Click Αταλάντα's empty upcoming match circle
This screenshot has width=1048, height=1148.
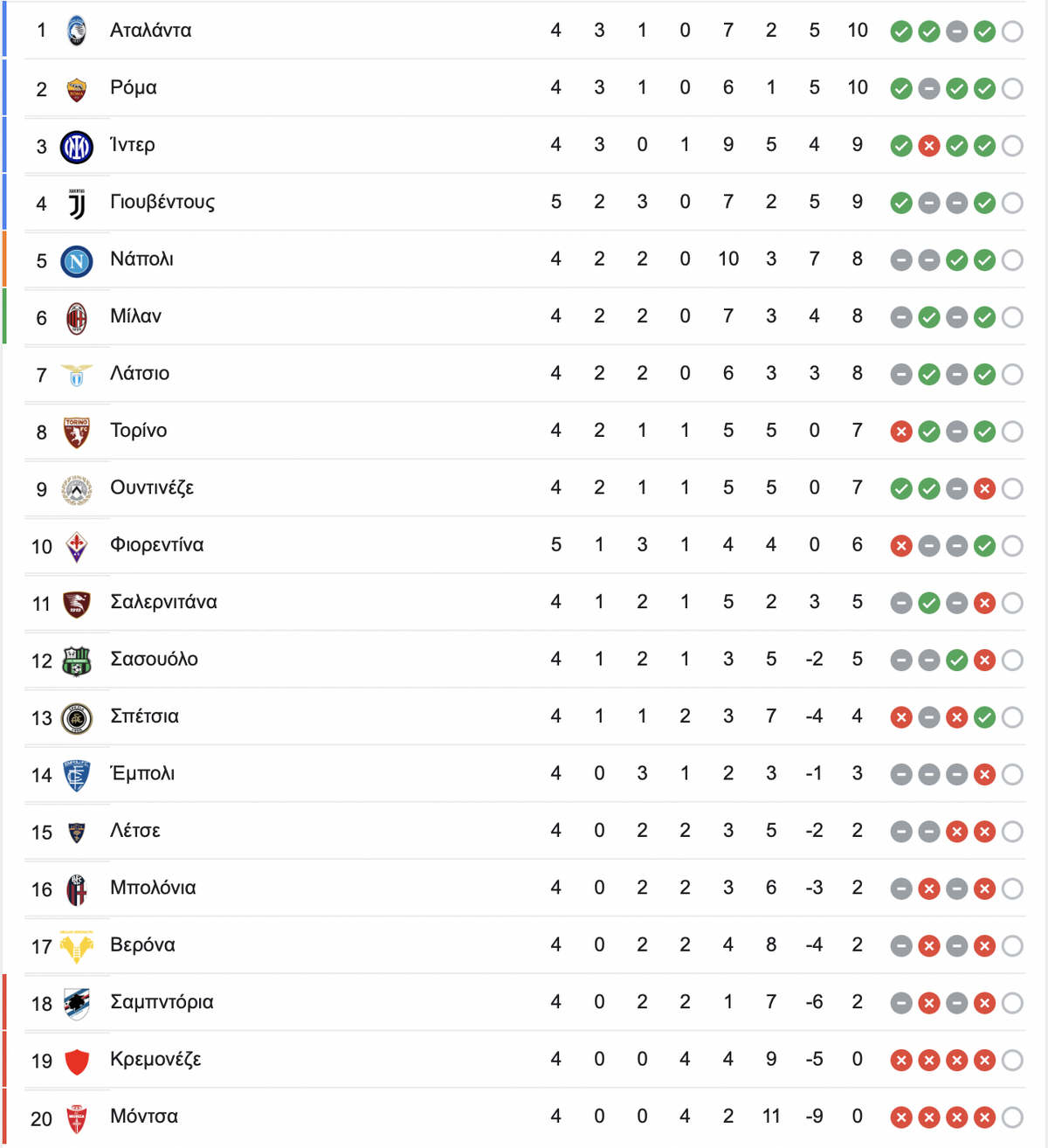pos(1012,32)
